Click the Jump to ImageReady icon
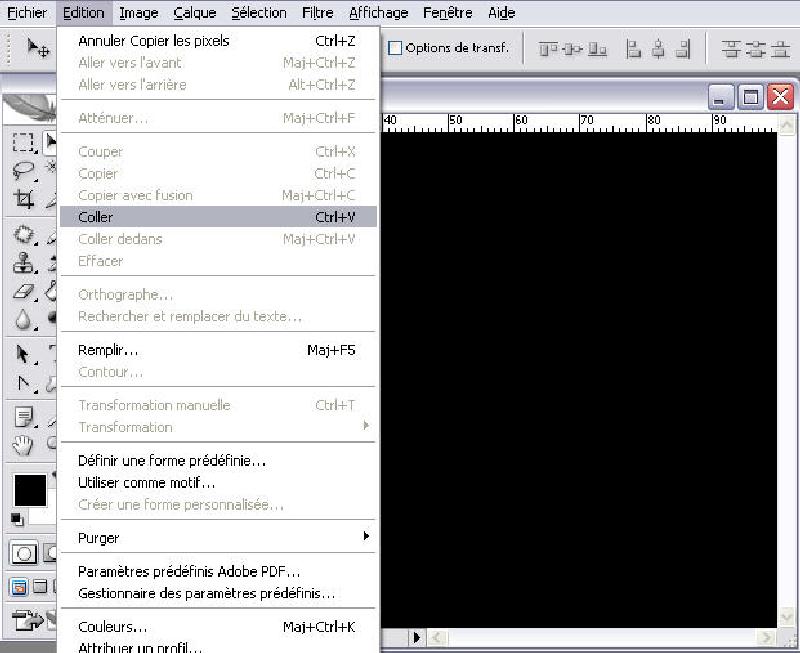 click(x=28, y=620)
